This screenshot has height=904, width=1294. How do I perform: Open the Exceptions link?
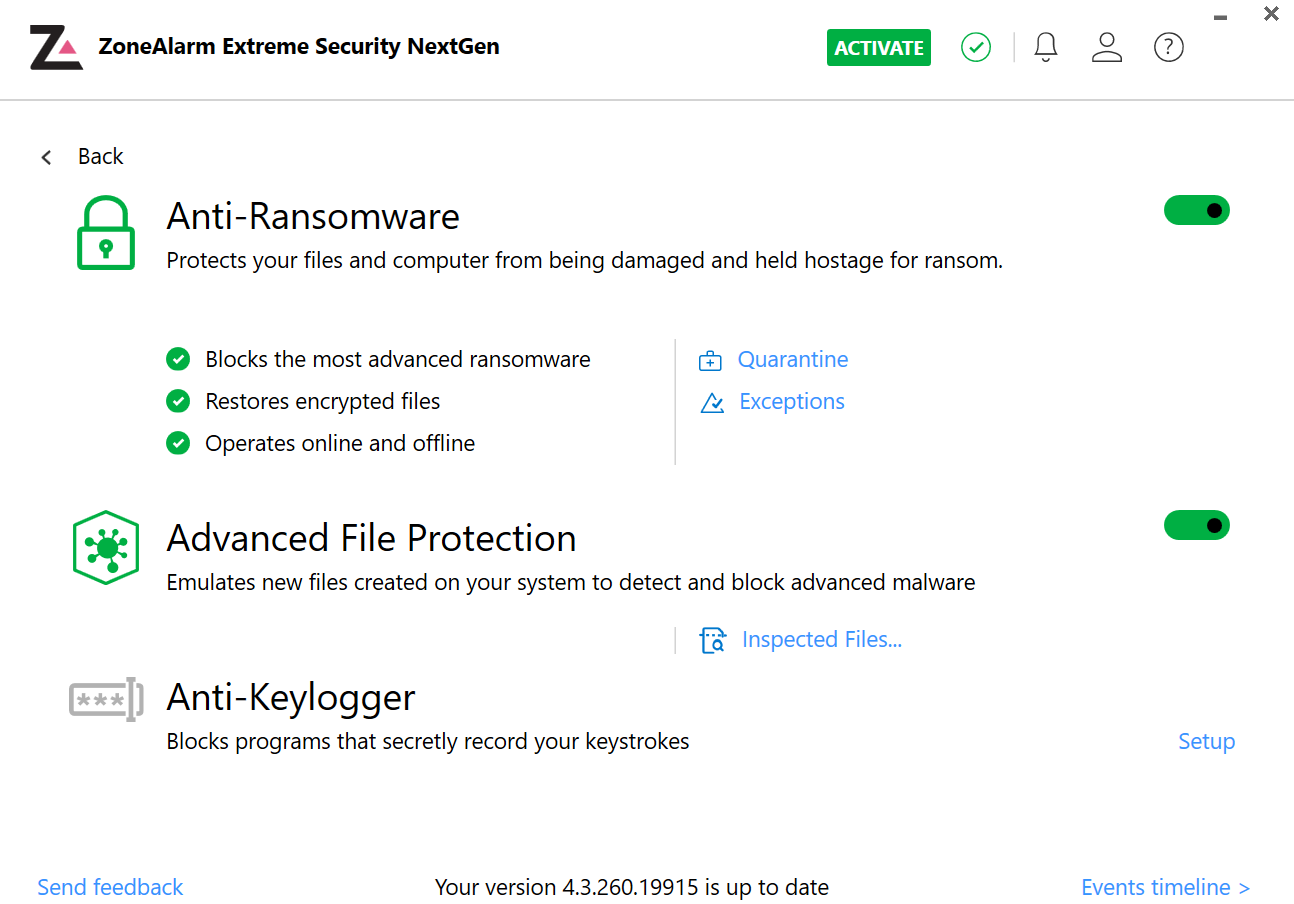pyautogui.click(x=792, y=402)
